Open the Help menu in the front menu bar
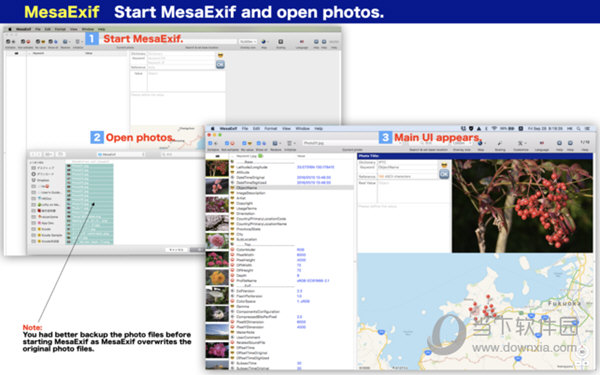Screen dimensions: 600x375 click(x=318, y=129)
